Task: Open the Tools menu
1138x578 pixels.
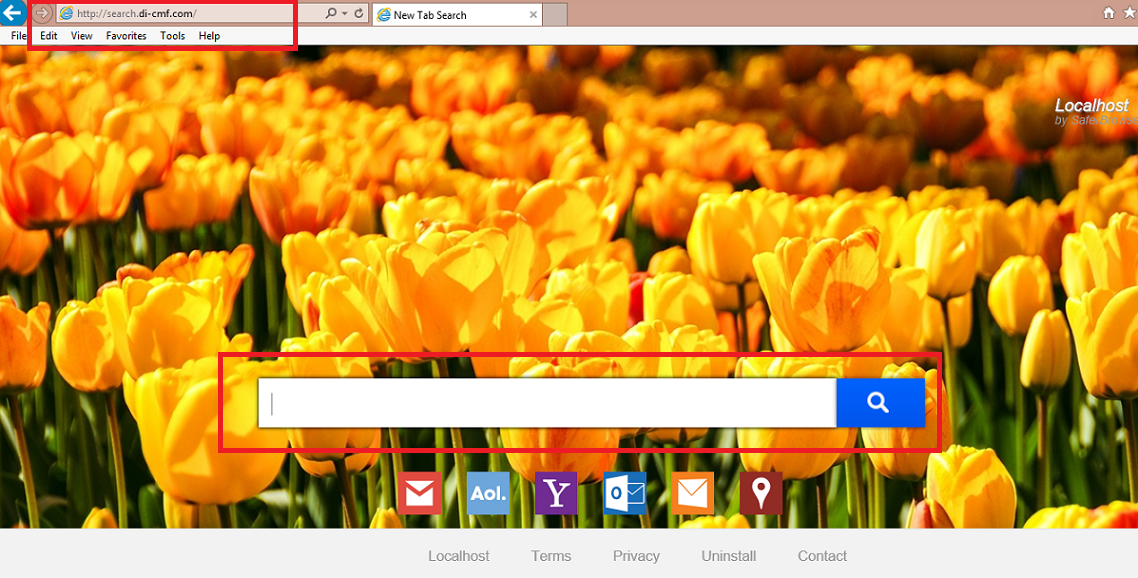Action: (173, 36)
